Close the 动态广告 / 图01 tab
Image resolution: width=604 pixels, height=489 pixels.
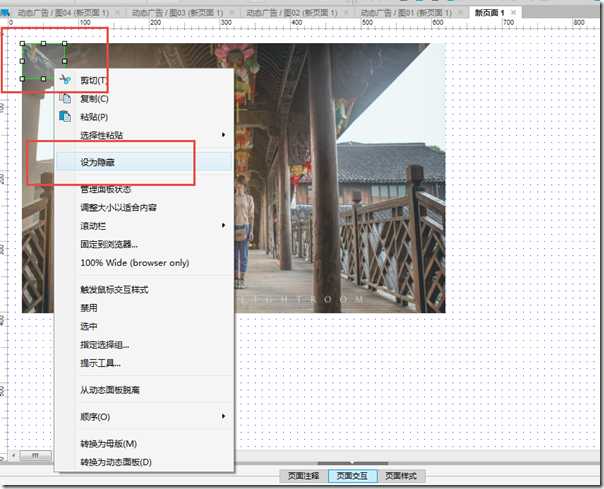pyautogui.click(x=460, y=13)
